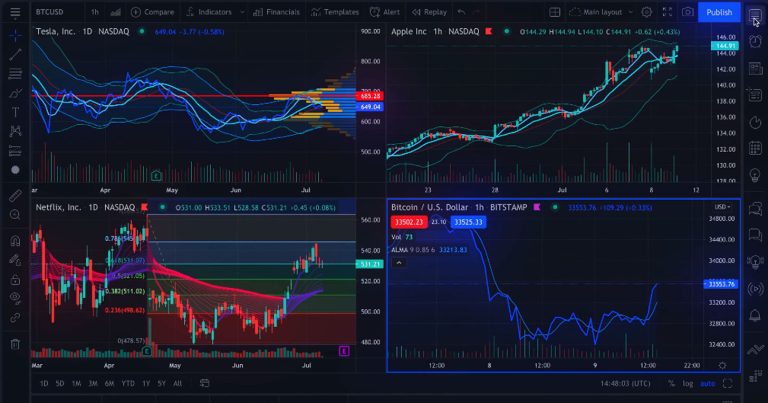768x403 pixels.
Task: Open the chart settings gear
Action: [x=646, y=12]
